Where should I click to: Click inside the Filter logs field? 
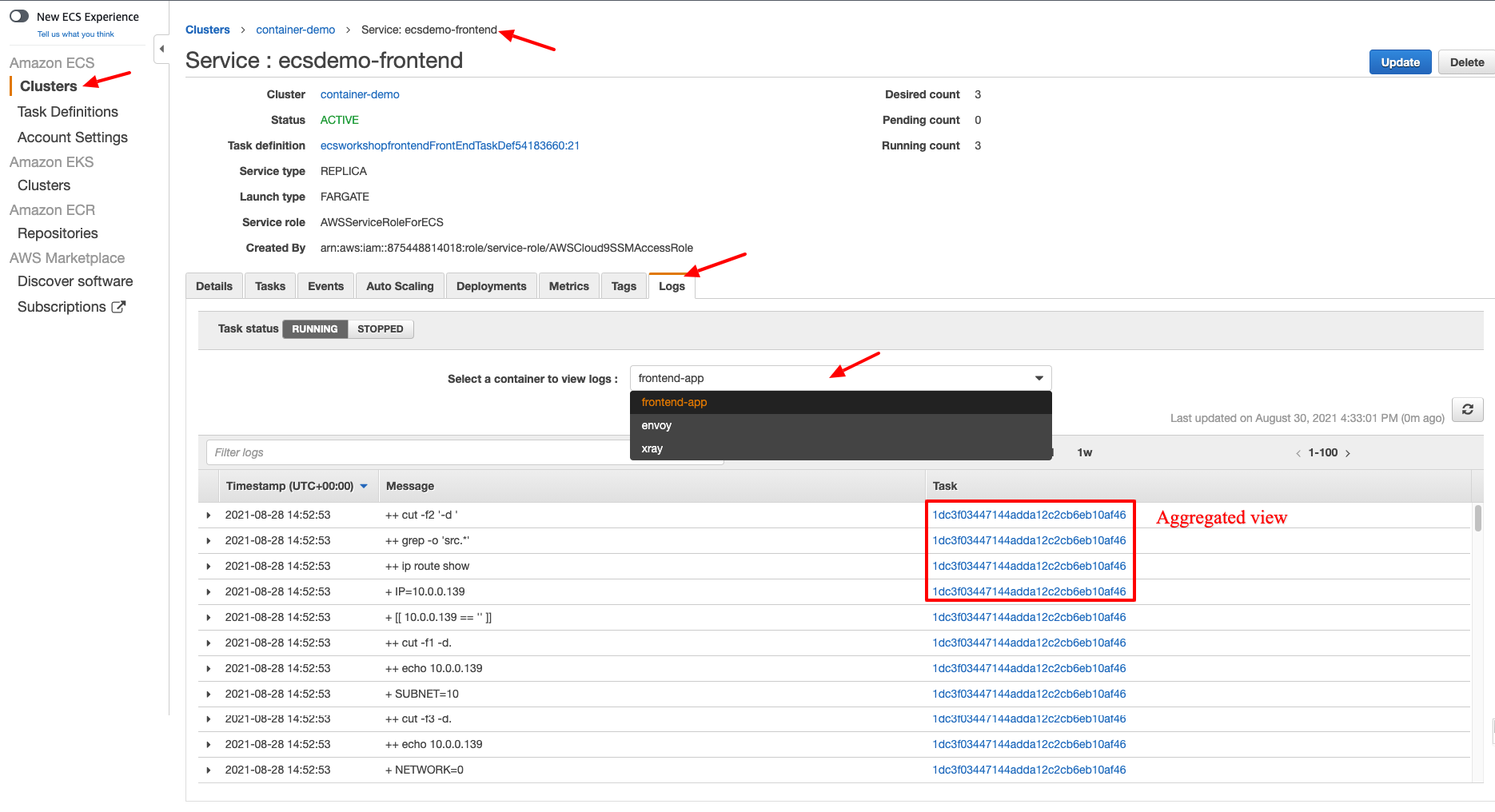tap(360, 452)
